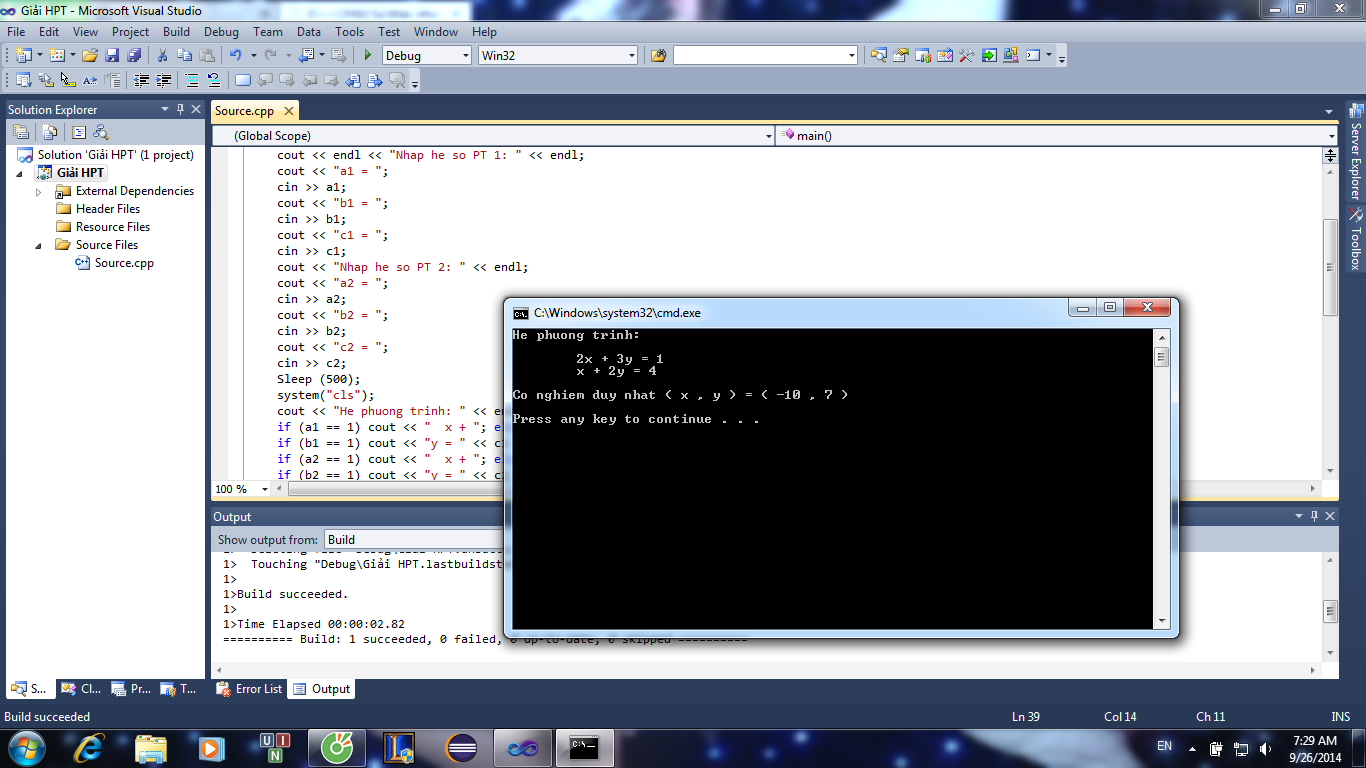
Task: Click Show All Files in Solution Explorer
Action: click(x=48, y=132)
